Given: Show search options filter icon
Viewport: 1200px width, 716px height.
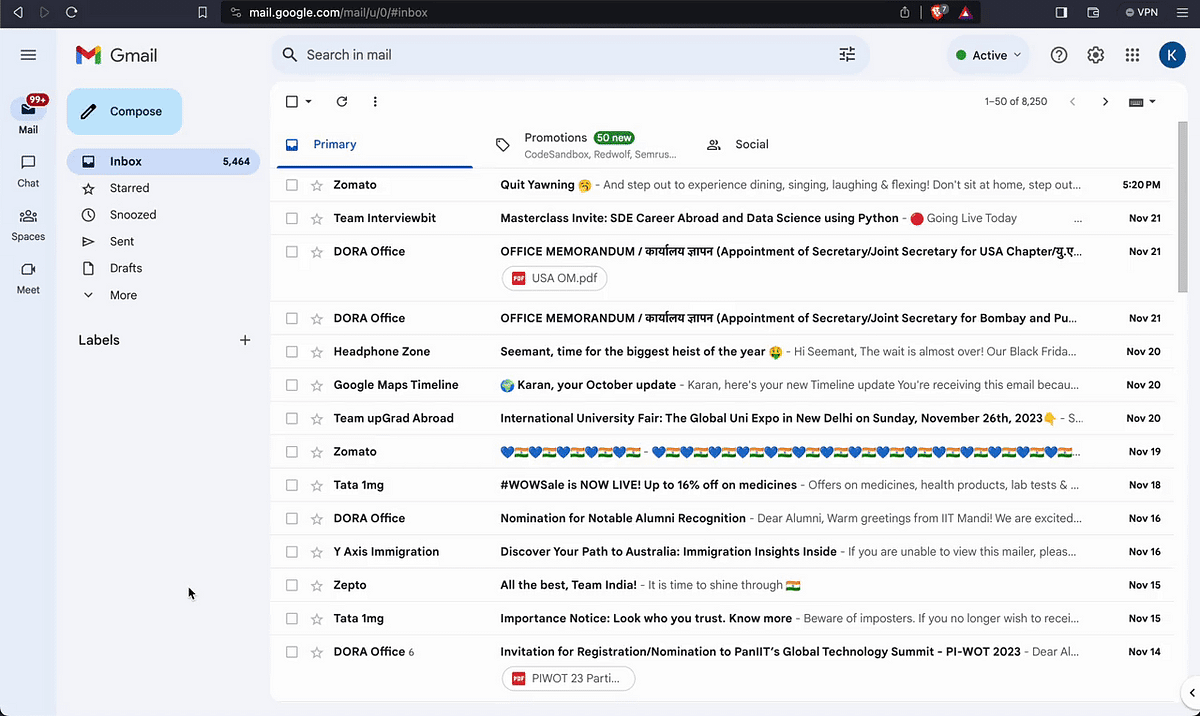Looking at the screenshot, I should tap(847, 55).
